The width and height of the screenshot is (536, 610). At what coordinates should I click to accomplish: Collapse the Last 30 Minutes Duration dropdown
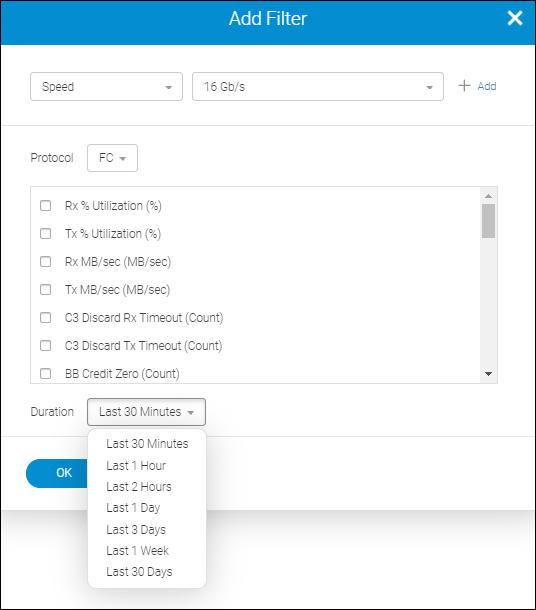(x=146, y=412)
